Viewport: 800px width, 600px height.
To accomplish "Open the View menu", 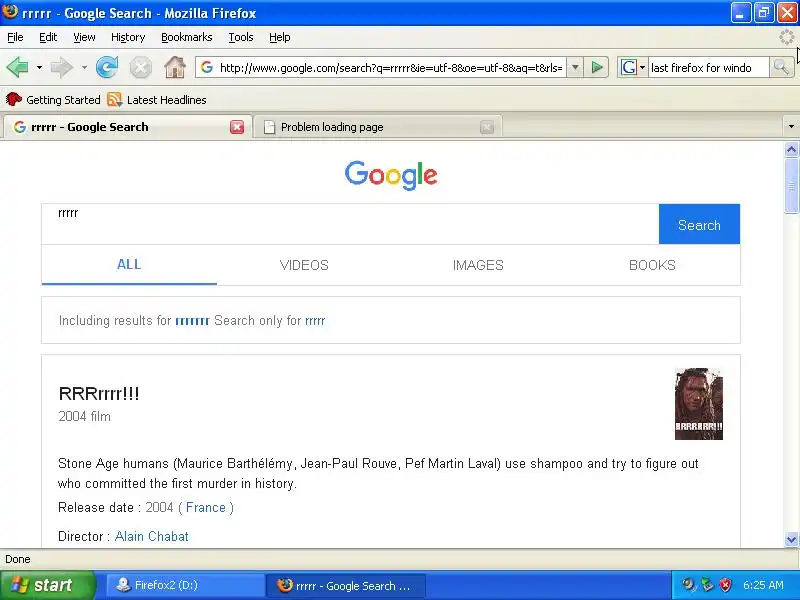I will (x=84, y=37).
